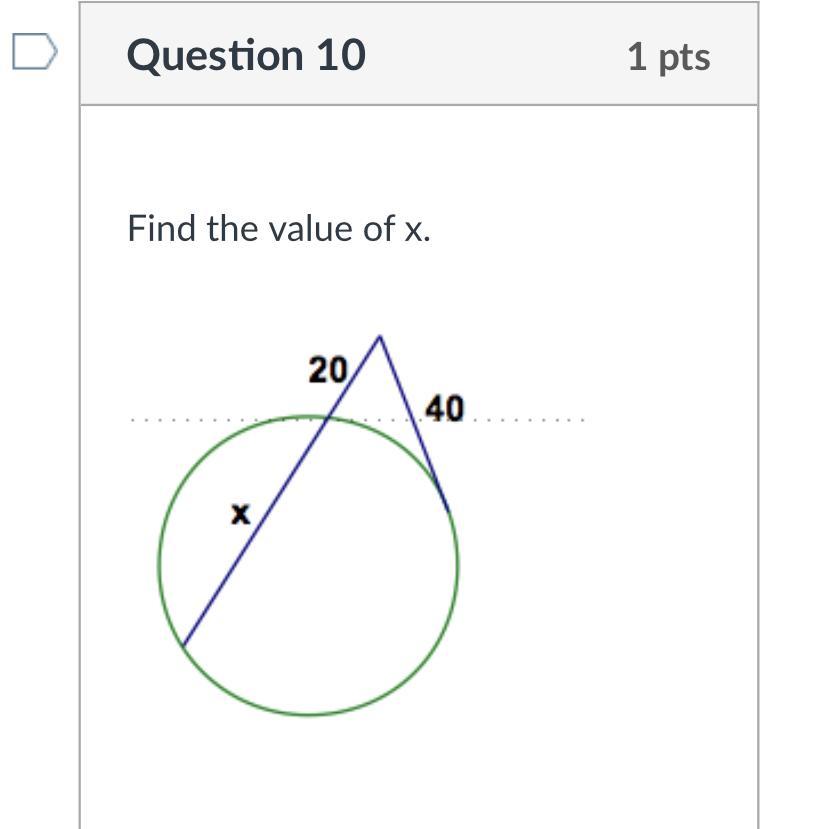Image resolution: width=828 pixels, height=829 pixels.
Task: Click the blue tangent segment beside 40
Action: [414, 423]
